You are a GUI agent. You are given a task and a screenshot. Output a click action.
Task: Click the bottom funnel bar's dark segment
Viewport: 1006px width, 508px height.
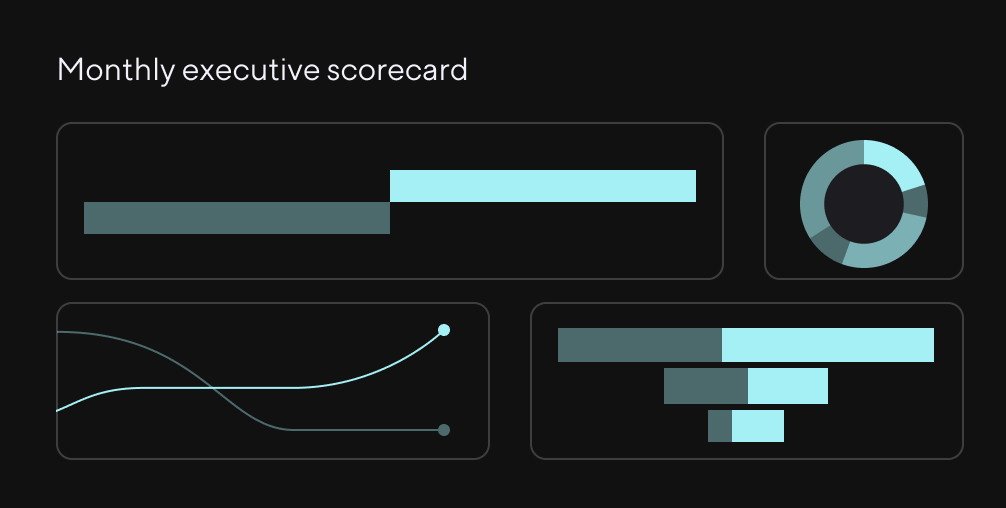coord(719,426)
